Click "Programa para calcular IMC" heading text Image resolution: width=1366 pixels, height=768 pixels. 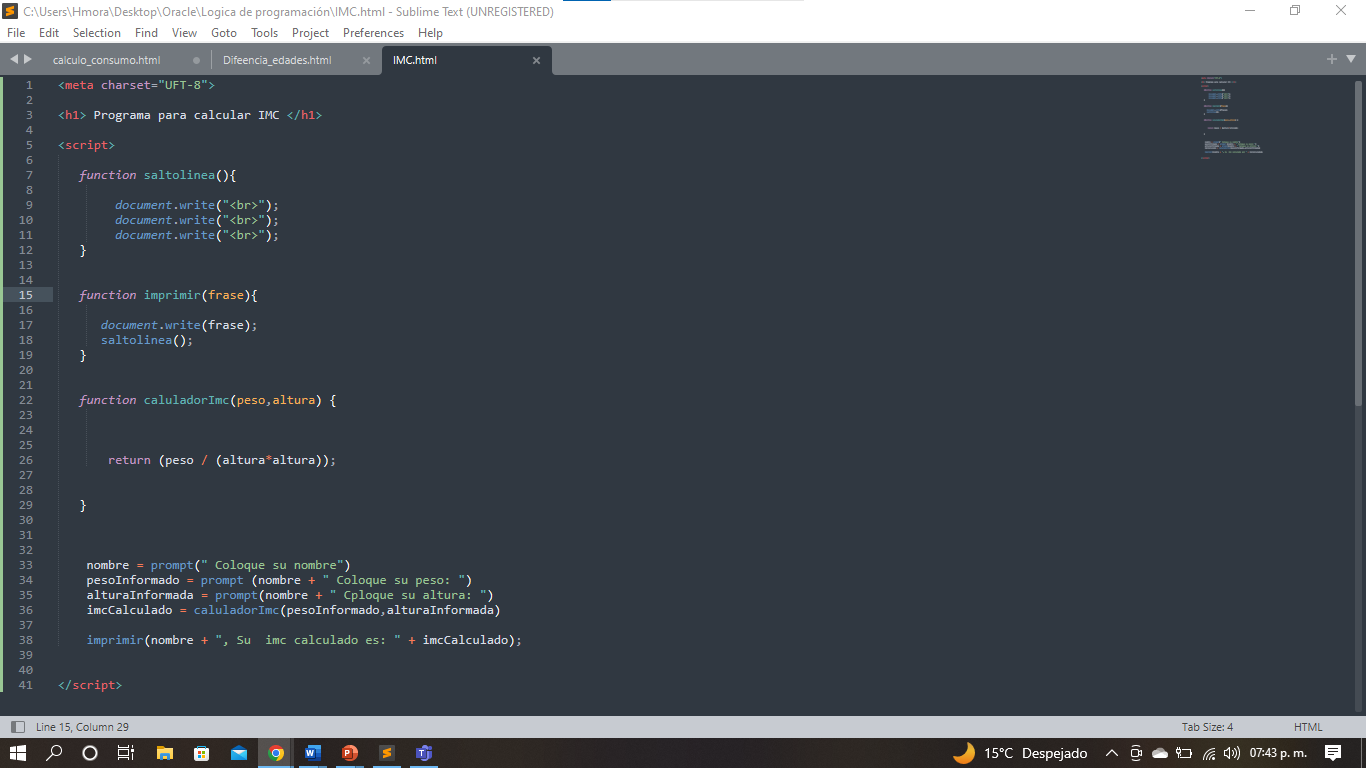186,115
